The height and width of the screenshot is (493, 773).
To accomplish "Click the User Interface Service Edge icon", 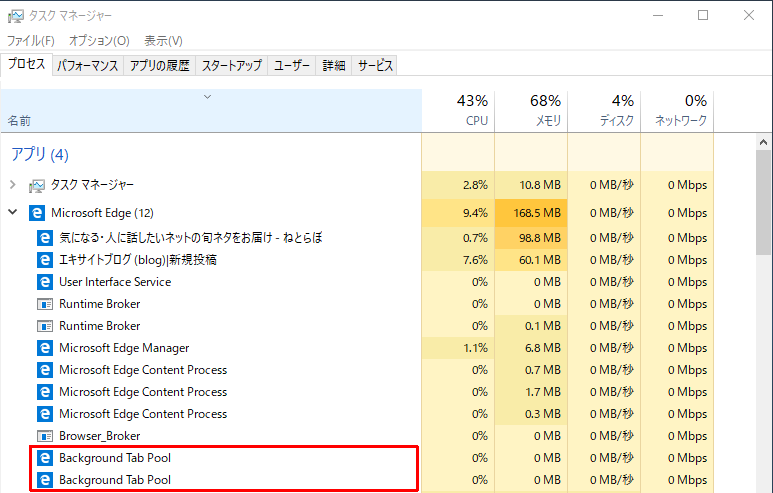I will tap(45, 282).
